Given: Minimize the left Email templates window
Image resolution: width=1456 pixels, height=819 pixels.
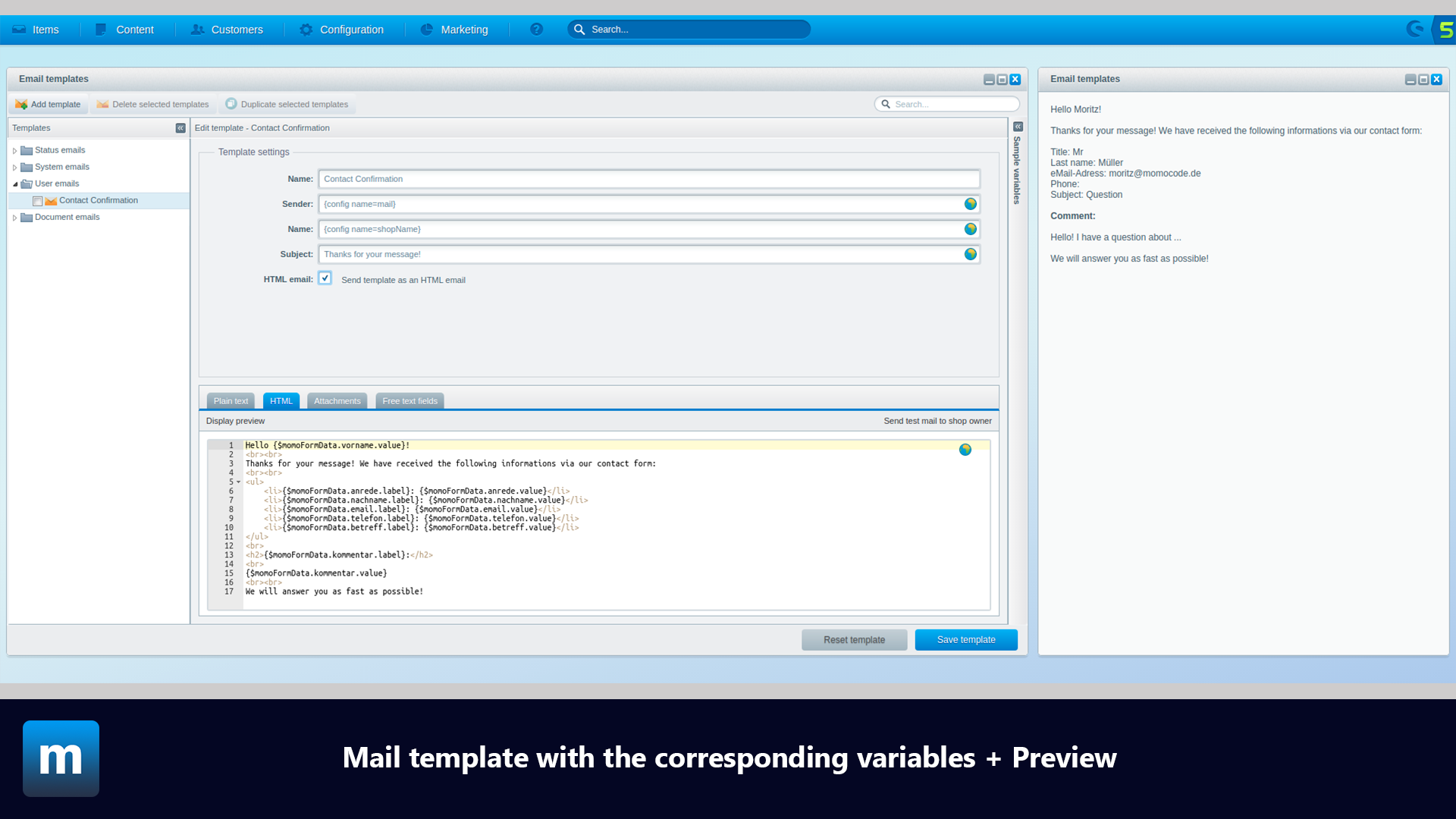Looking at the screenshot, I should click(989, 80).
